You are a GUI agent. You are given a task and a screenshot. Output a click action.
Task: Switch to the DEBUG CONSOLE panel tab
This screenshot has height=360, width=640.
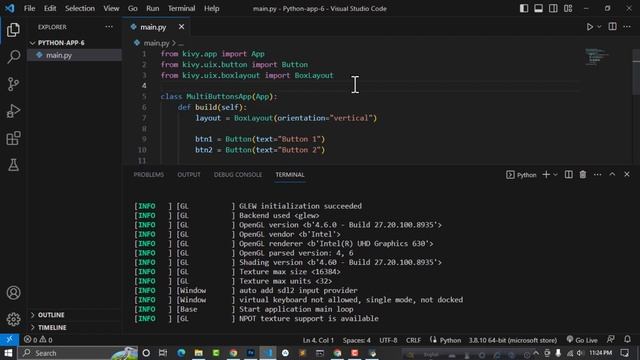[238, 175]
